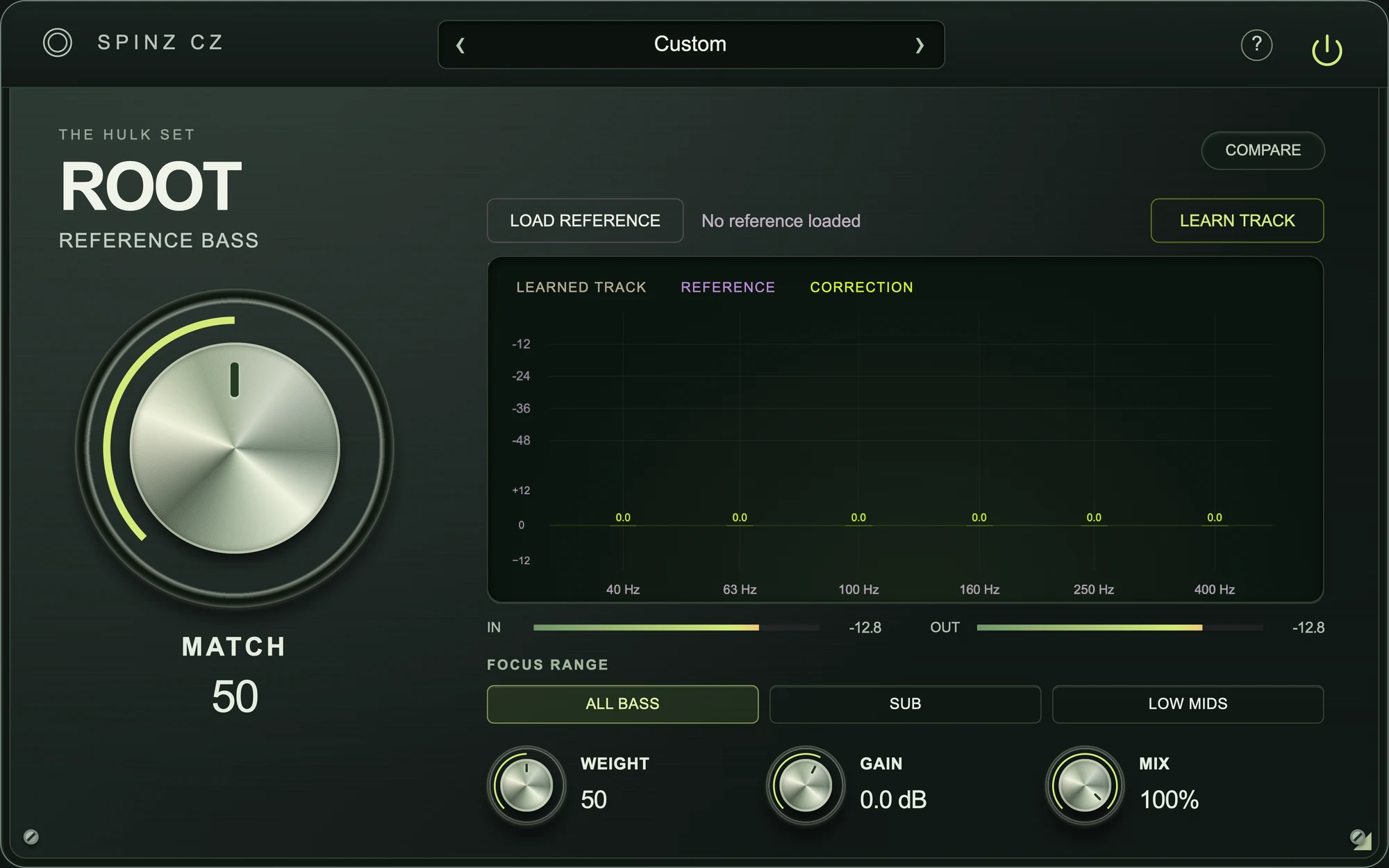The image size is (1389, 868).
Task: Go to next preset with right chevron
Action: [920, 45]
